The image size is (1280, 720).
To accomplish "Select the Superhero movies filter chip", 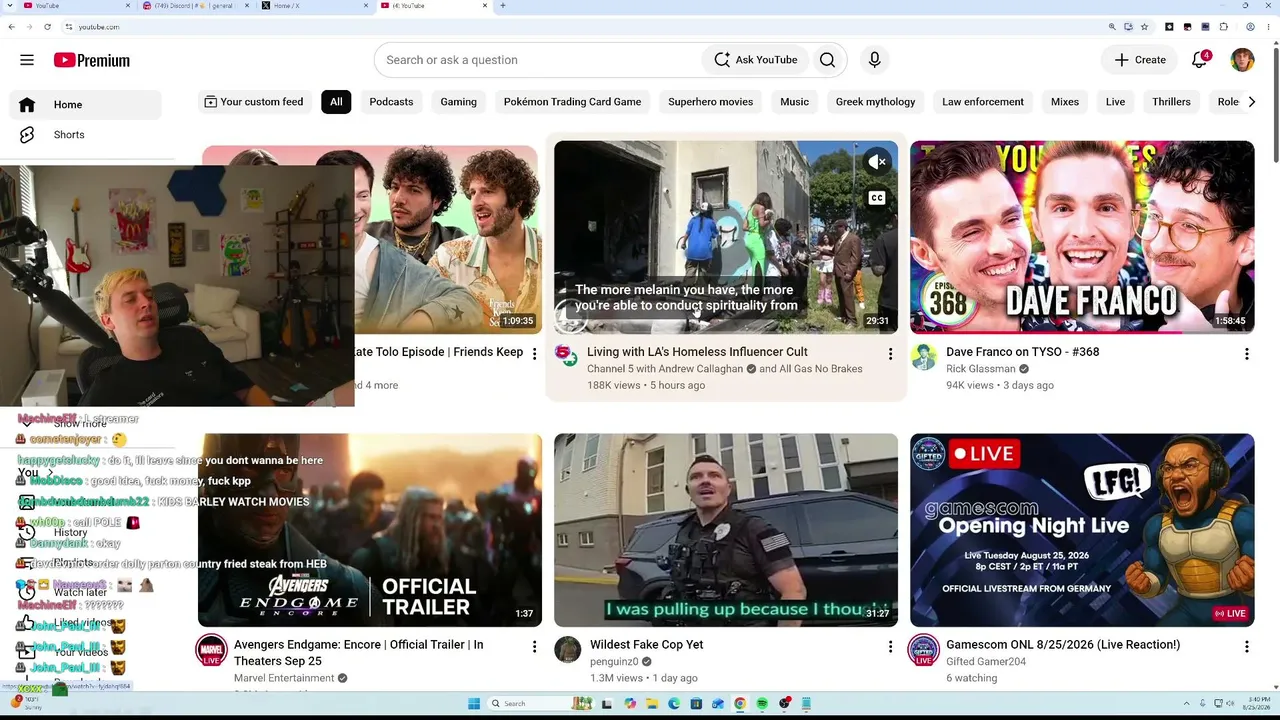I will 710,102.
